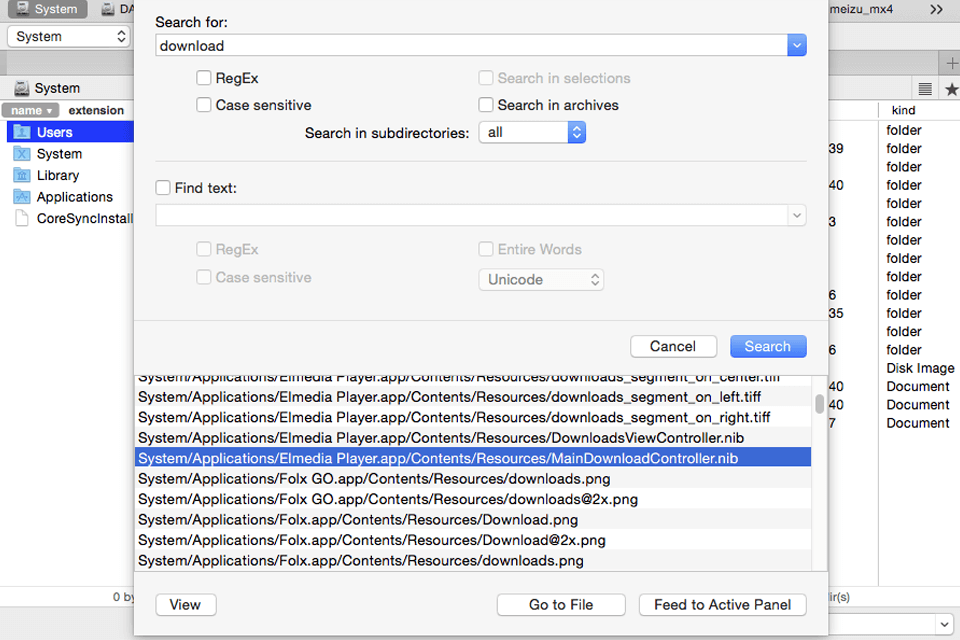Add new tab with plus icon
The width and height of the screenshot is (960, 640).
point(951,62)
